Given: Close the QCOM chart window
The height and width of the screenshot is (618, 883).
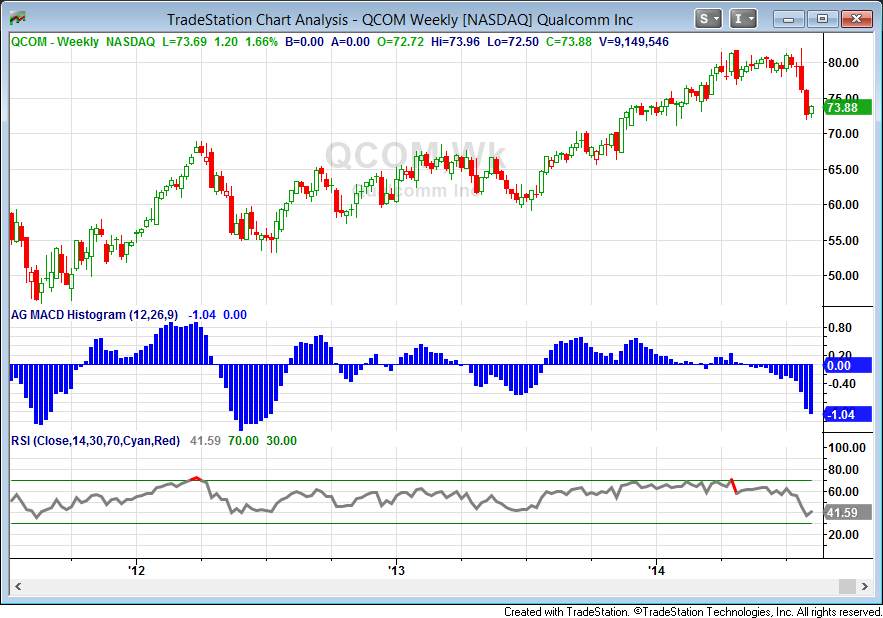Looking at the screenshot, I should click(x=856, y=19).
